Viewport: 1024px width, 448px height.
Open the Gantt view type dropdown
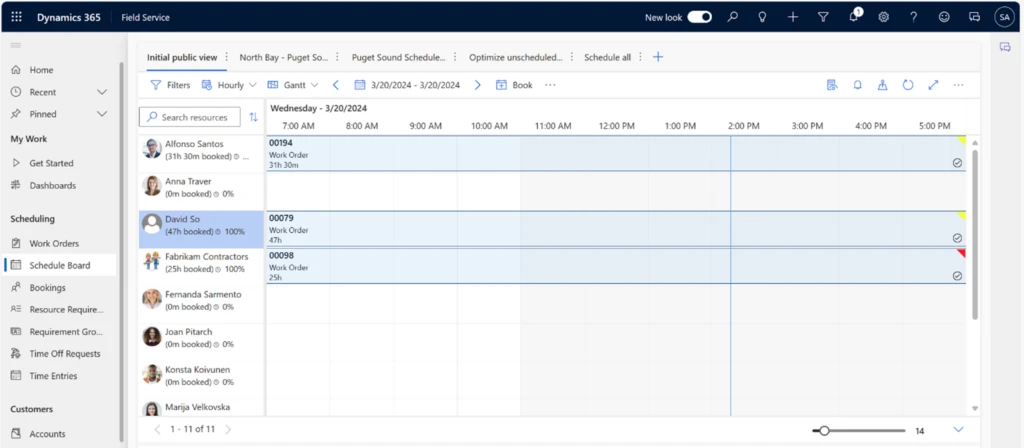pos(293,85)
